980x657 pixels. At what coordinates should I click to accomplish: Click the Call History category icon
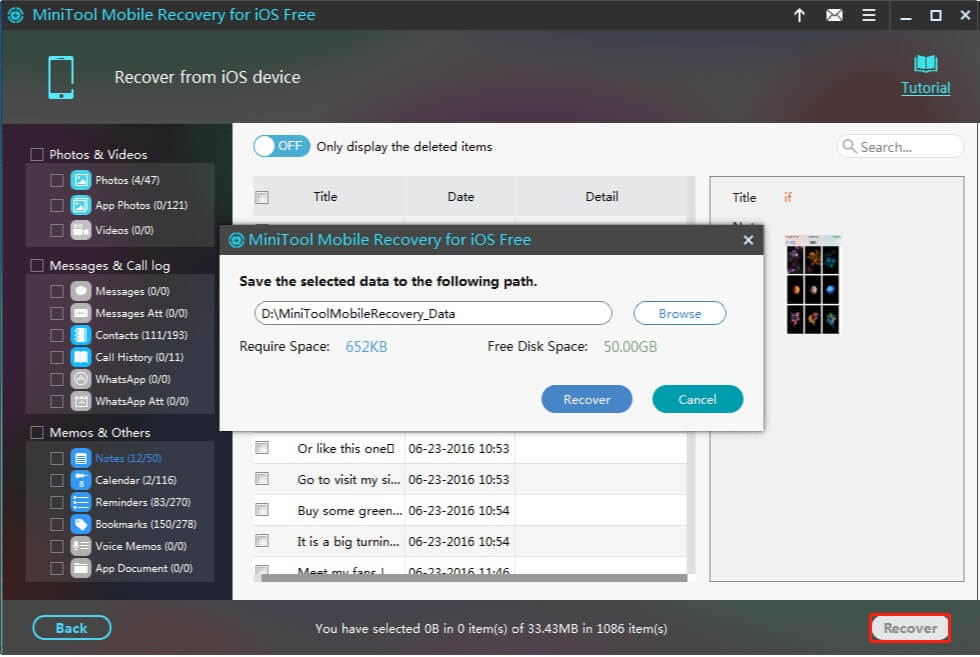(x=81, y=357)
